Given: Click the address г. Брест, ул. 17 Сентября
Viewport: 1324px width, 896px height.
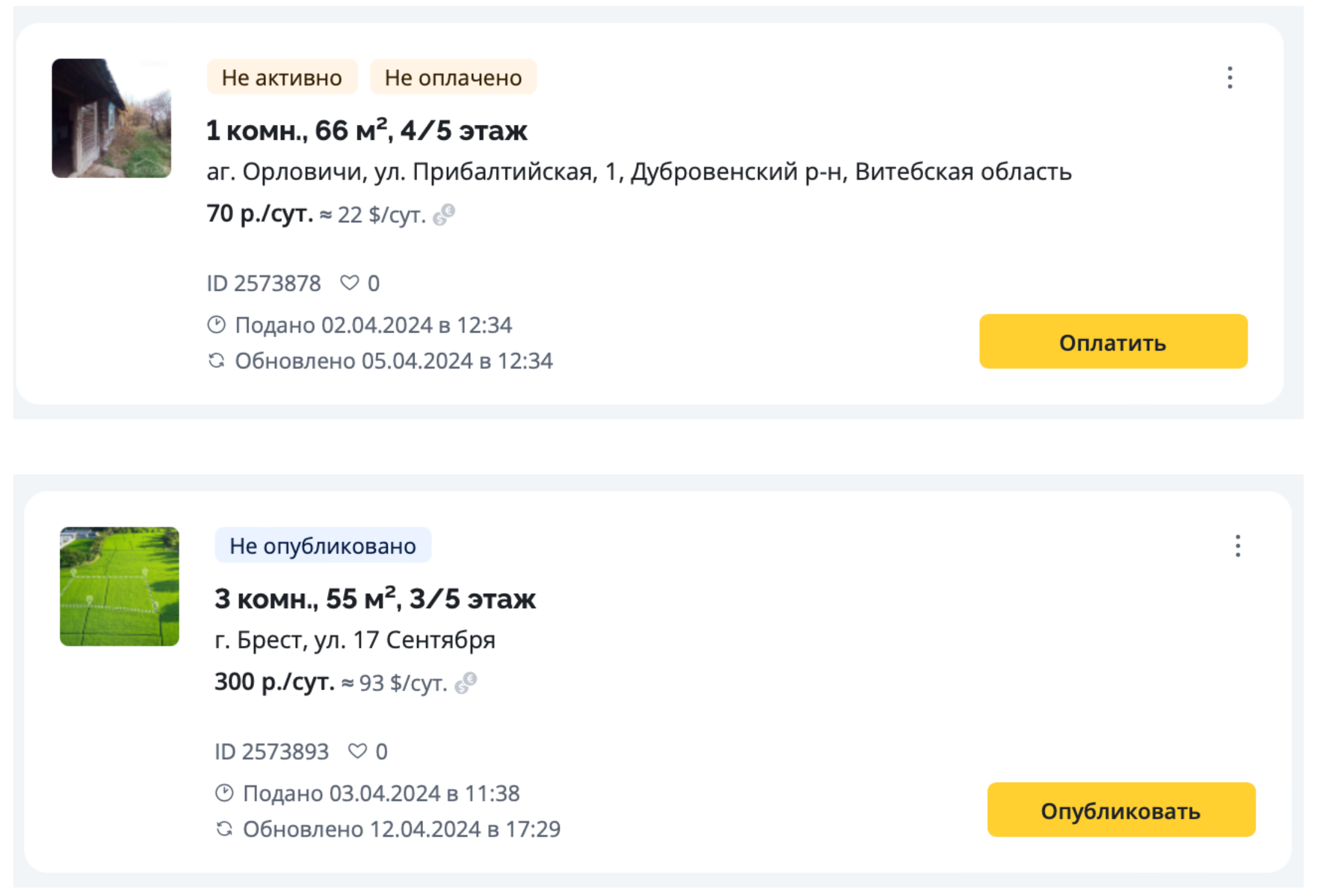Looking at the screenshot, I should (355, 640).
